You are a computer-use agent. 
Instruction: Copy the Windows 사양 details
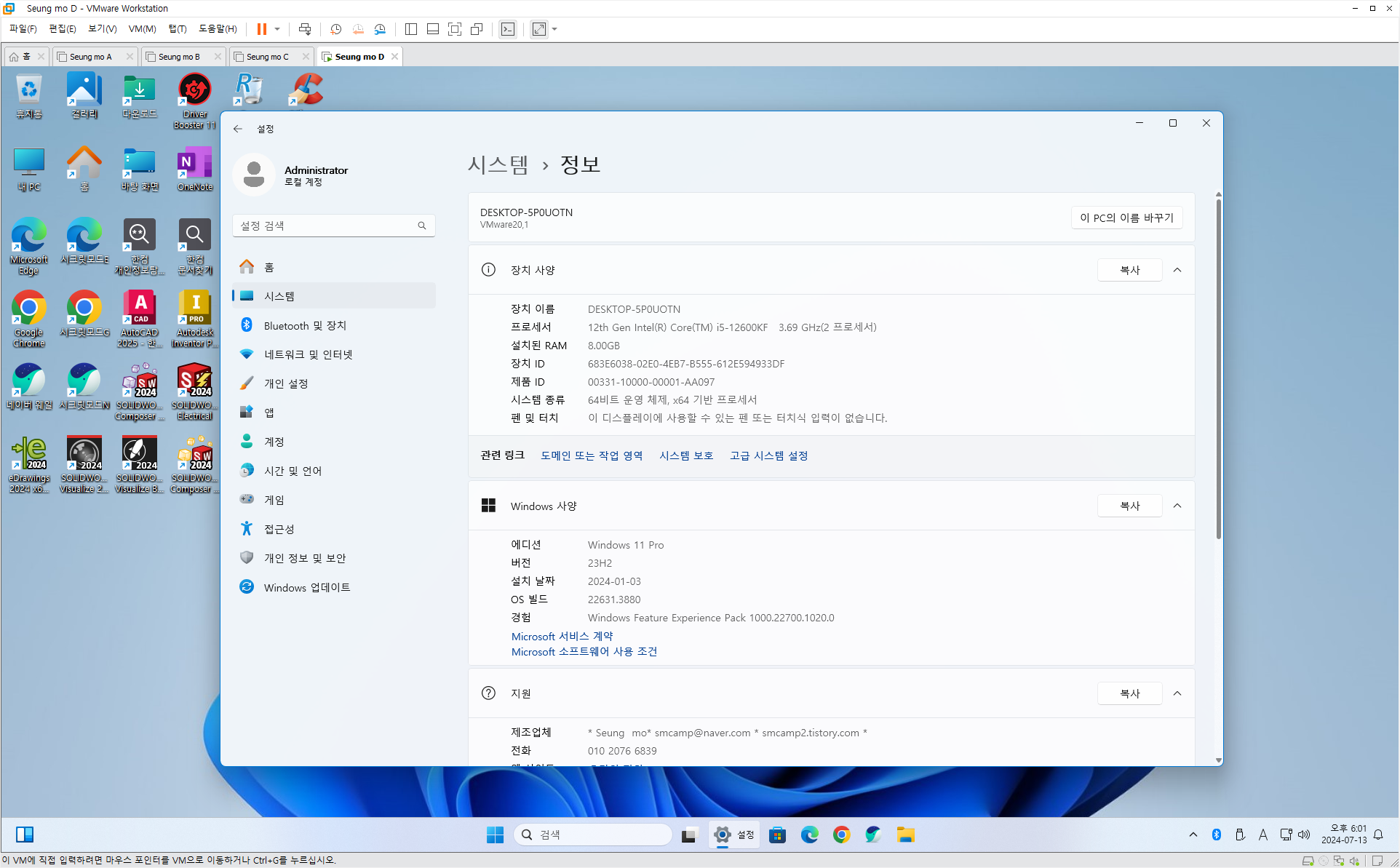(x=1129, y=506)
